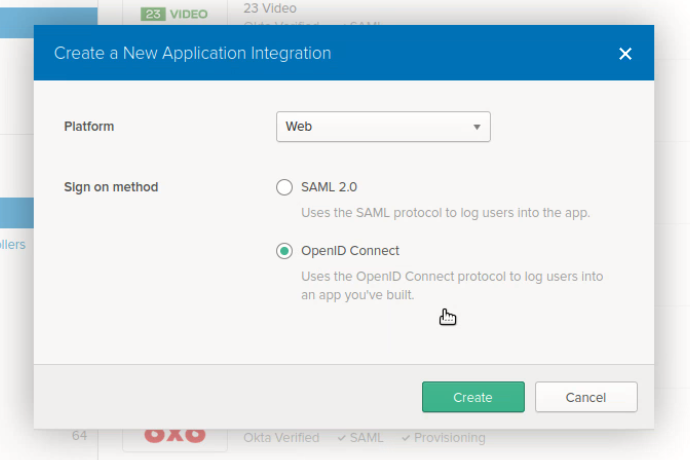Click the 23 Video logo behind the dialog
The image size is (690, 460).
(x=174, y=14)
